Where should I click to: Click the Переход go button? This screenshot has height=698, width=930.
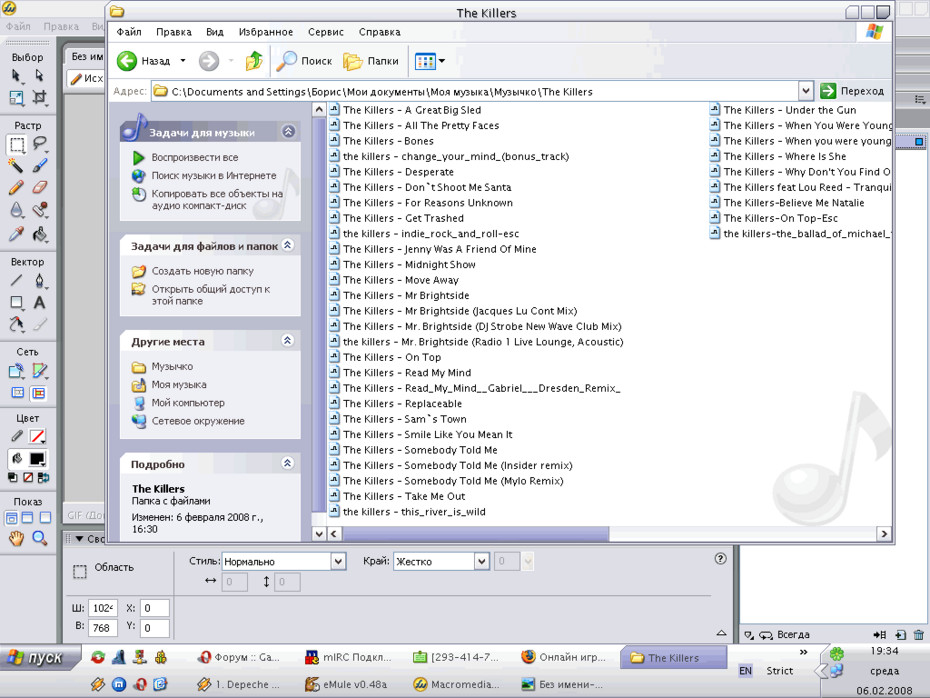852,91
